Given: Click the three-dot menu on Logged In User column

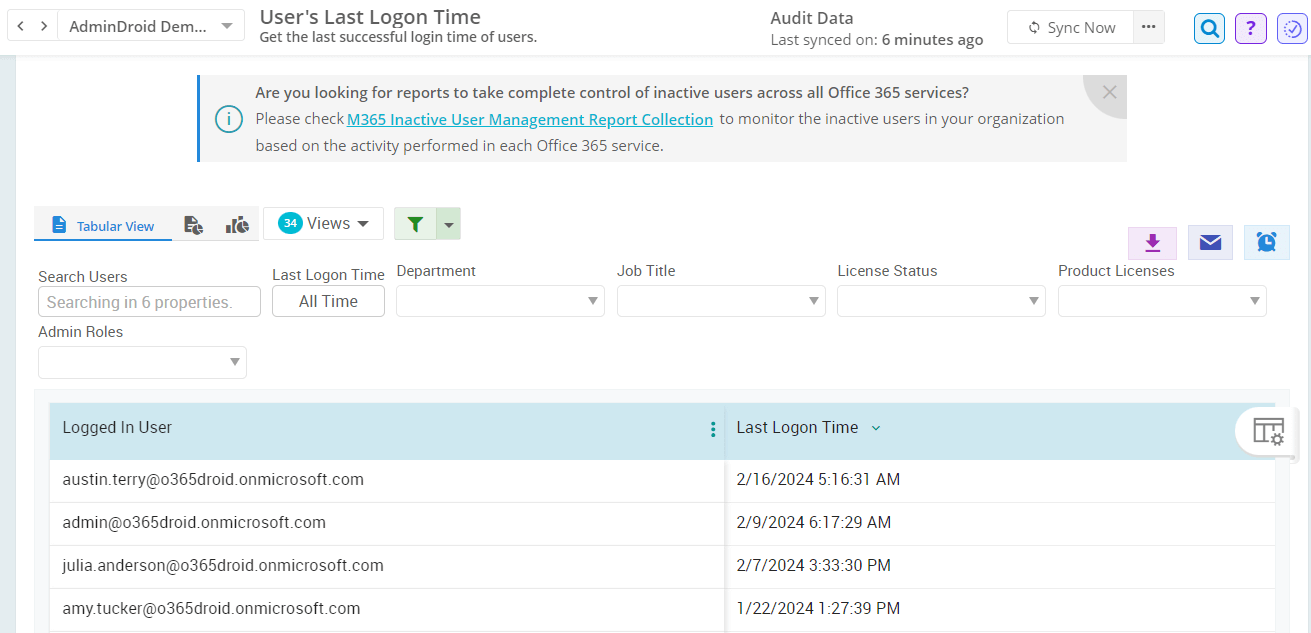Looking at the screenshot, I should click(x=712, y=430).
